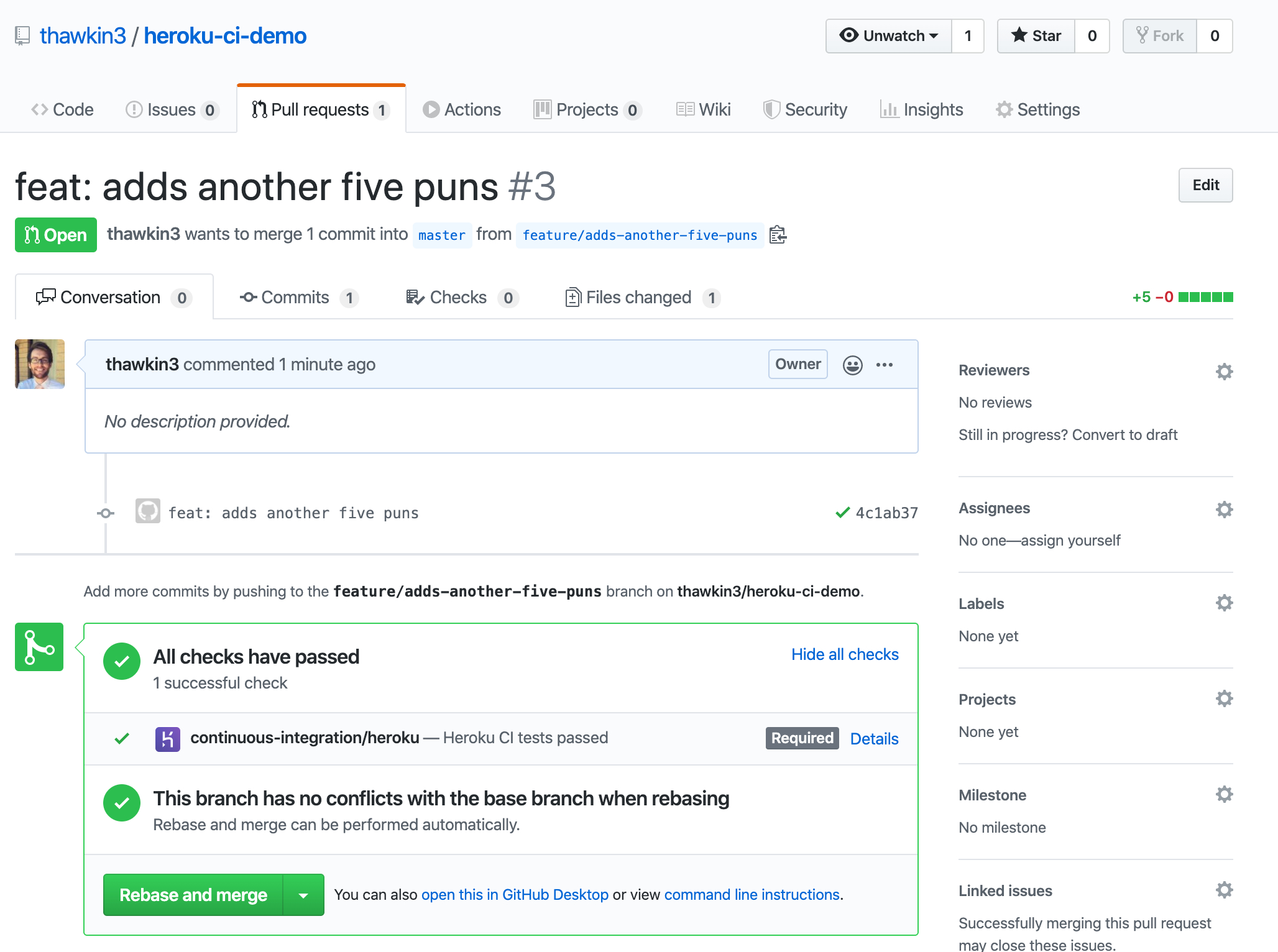Expand the merge method dropdown arrow
The image size is (1278, 952).
[x=303, y=895]
